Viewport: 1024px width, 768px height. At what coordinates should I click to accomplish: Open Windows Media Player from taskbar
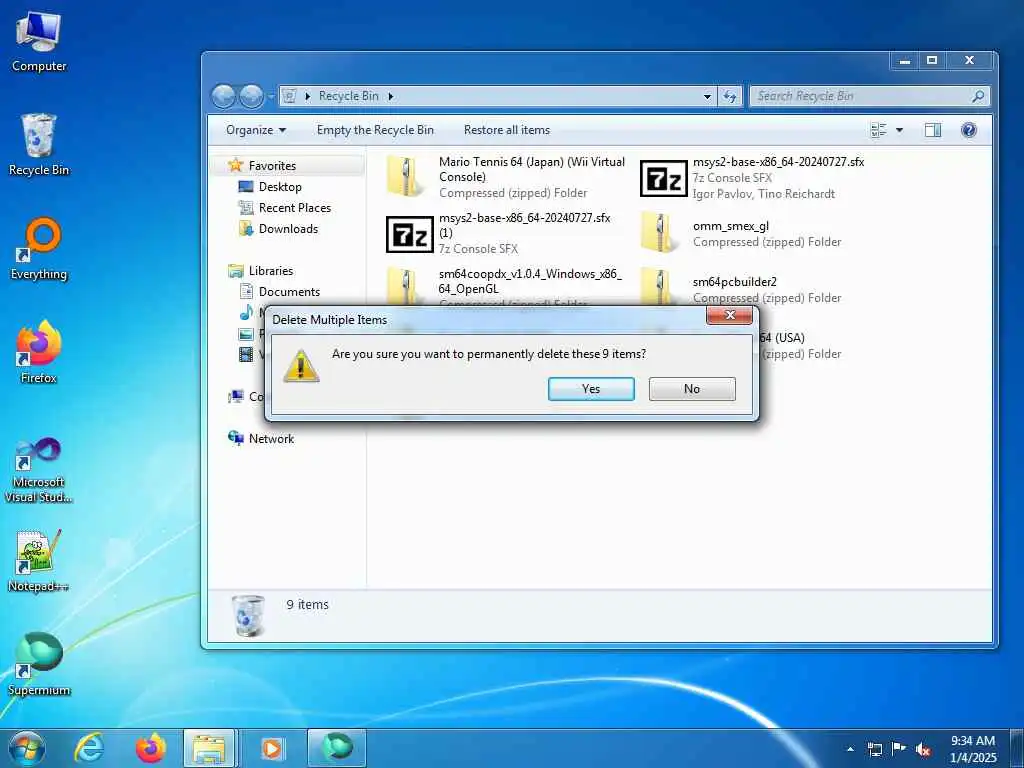(x=272, y=748)
